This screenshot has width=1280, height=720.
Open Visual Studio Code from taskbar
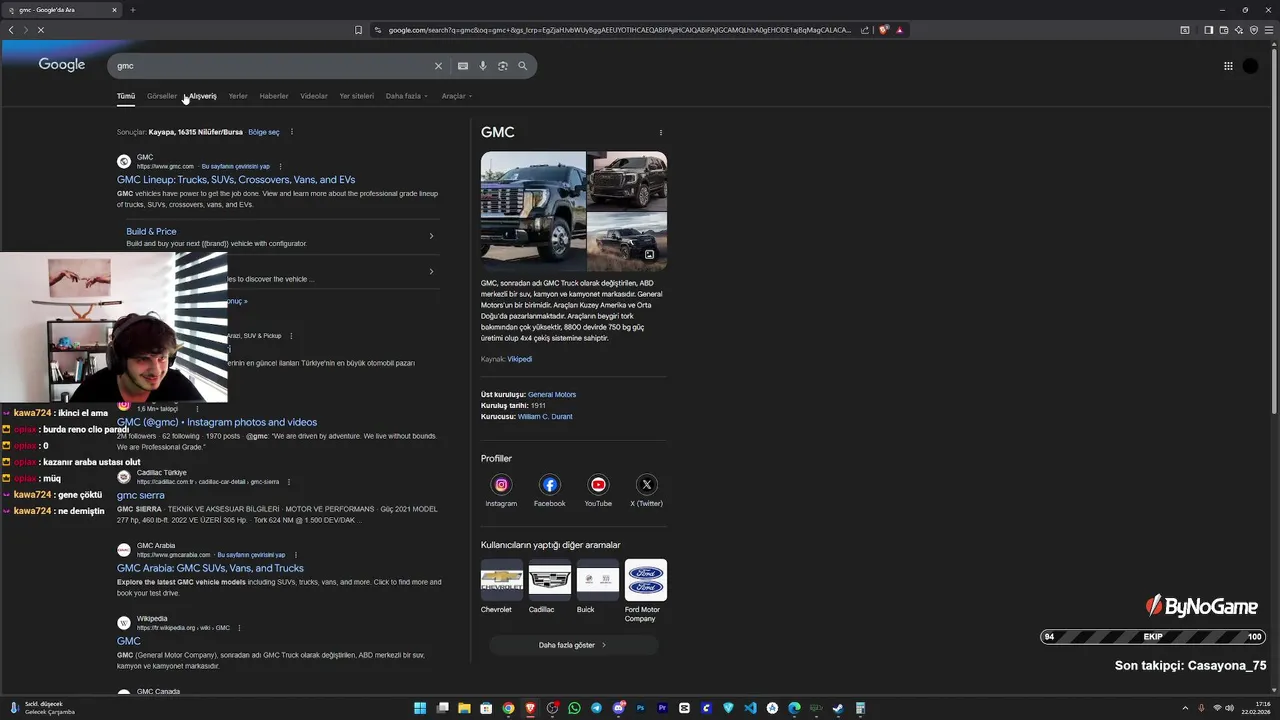pos(750,708)
